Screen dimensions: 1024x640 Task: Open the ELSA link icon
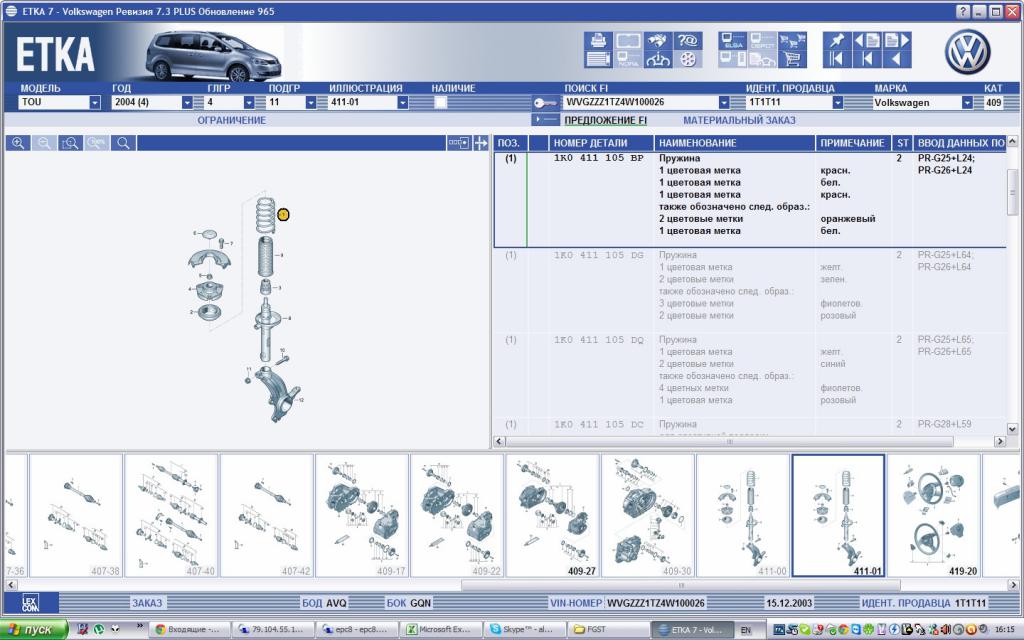[733, 40]
